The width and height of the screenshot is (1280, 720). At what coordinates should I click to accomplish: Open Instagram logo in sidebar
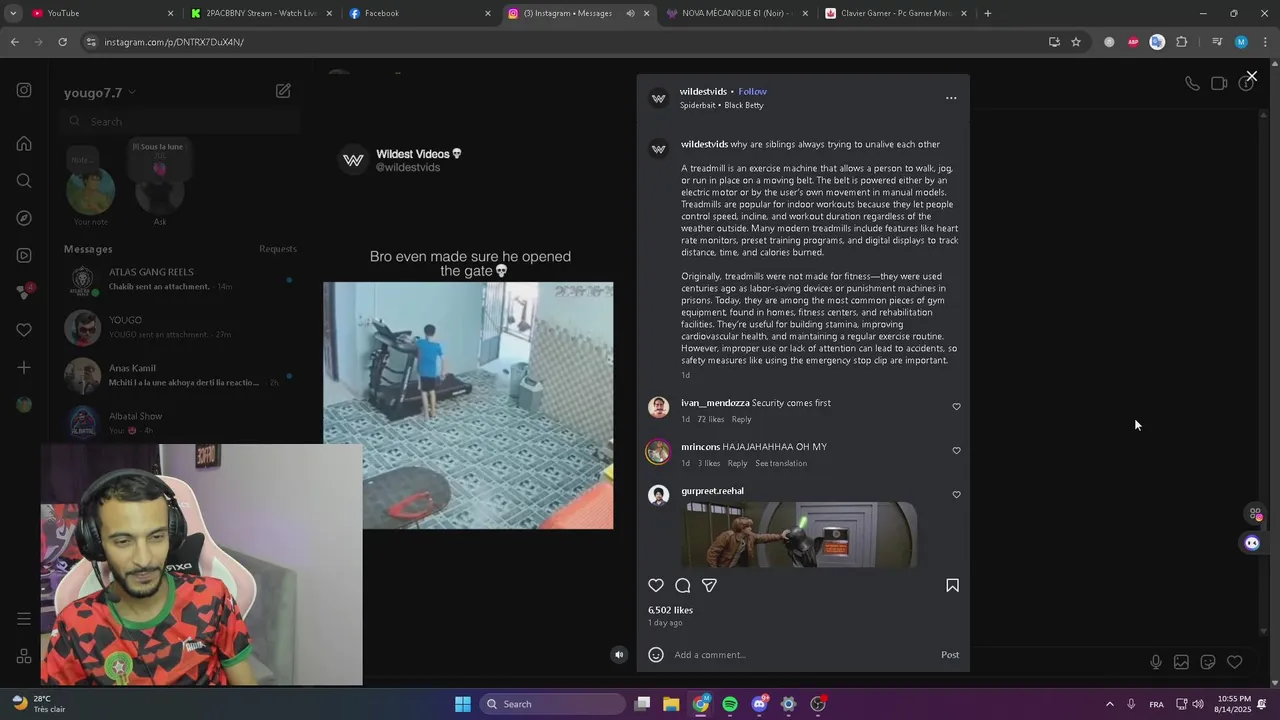24,90
